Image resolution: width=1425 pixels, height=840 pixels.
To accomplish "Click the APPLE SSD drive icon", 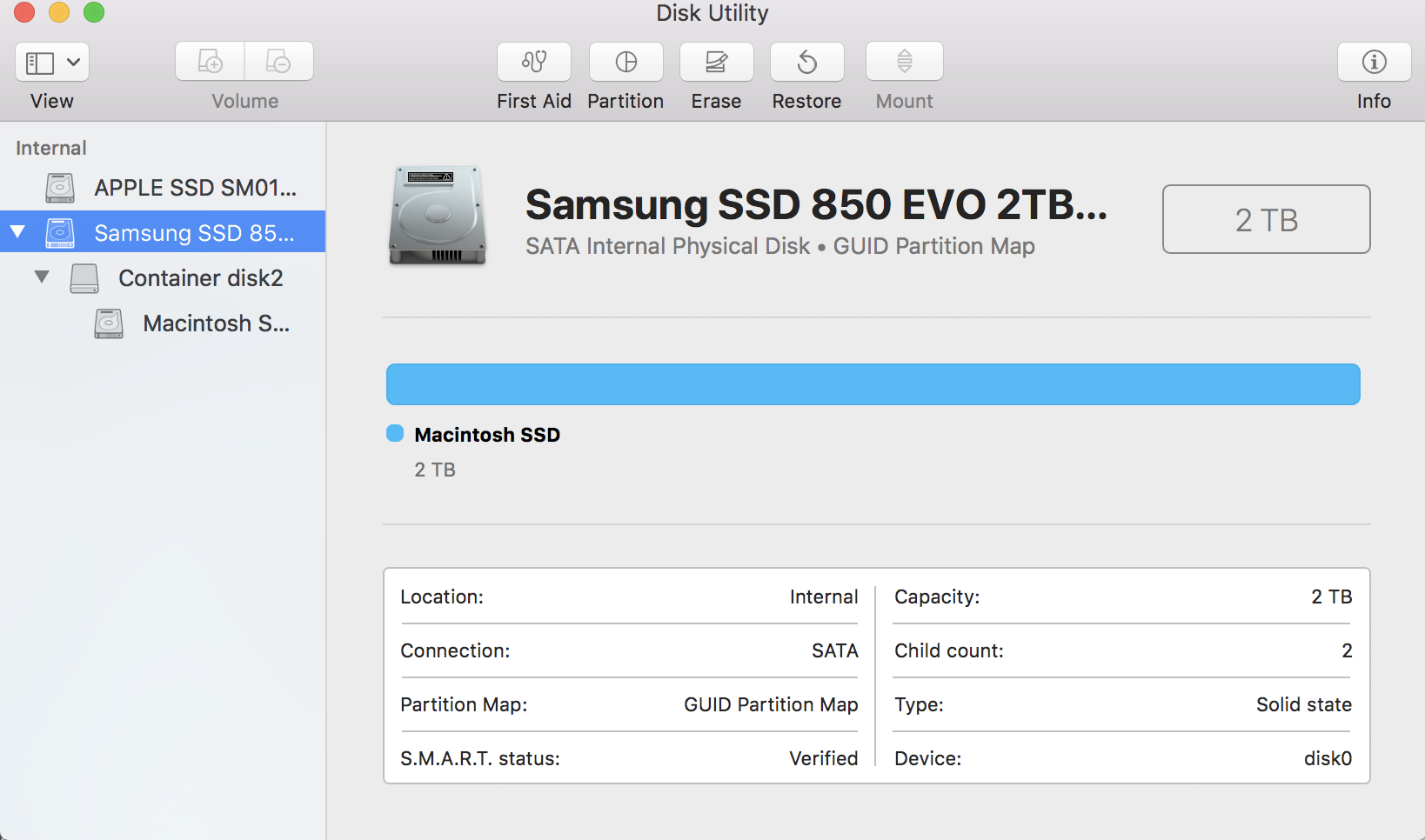I will (x=60, y=187).
